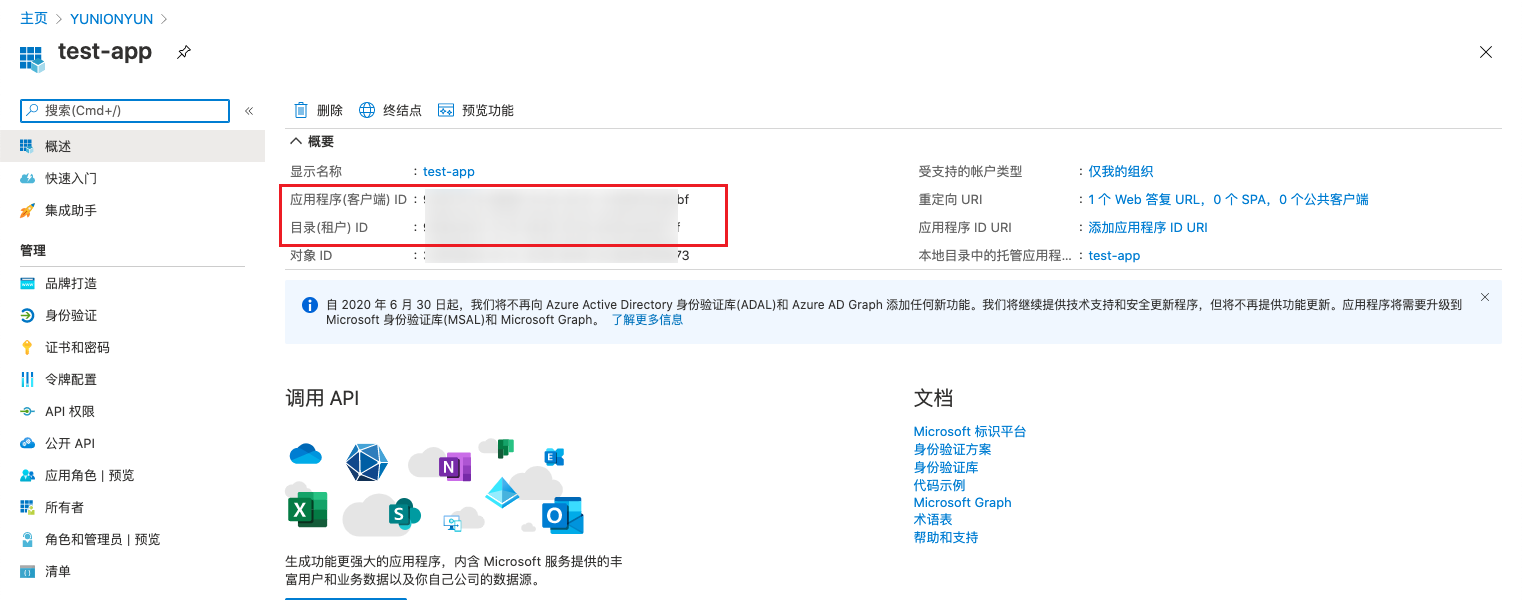This screenshot has height=600, width=1522.
Task: Open Integration assistant rocket item
Action: pos(70,210)
